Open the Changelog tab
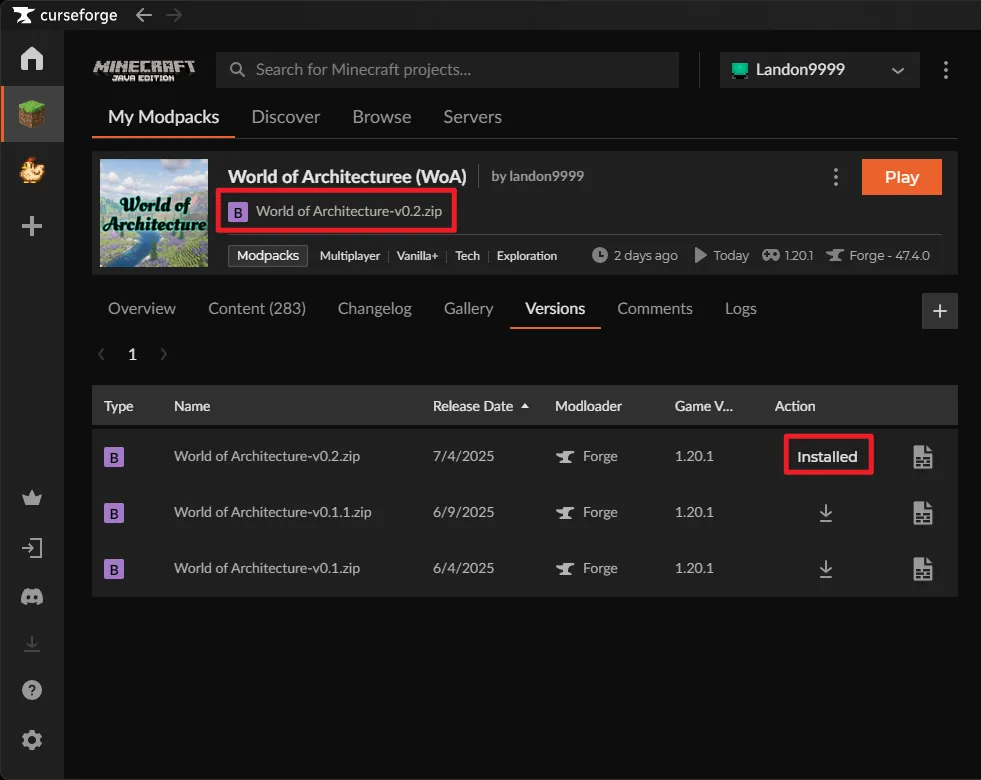Screen dimensions: 981x780 point(374,308)
